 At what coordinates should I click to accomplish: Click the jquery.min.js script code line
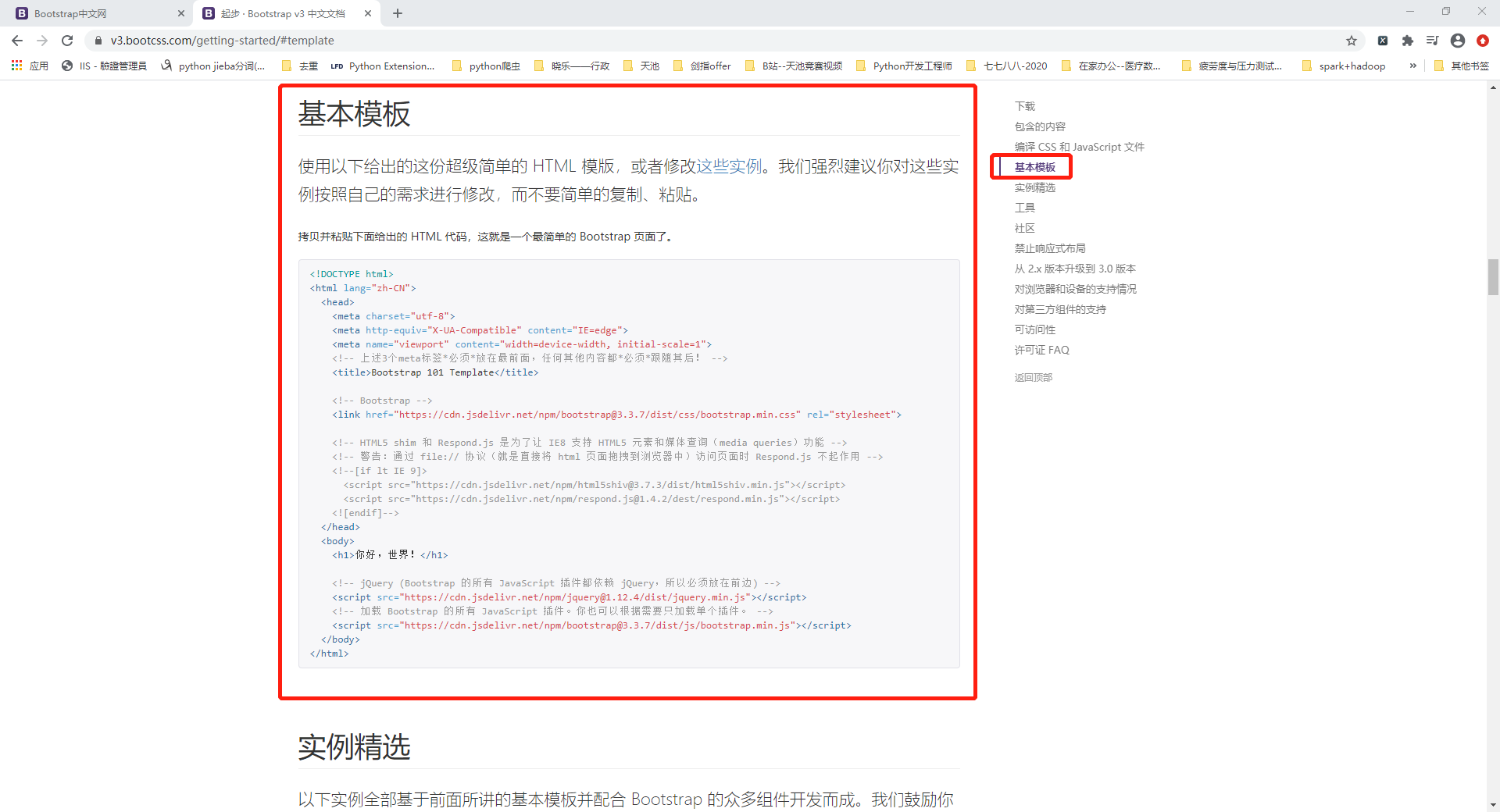[x=569, y=597]
